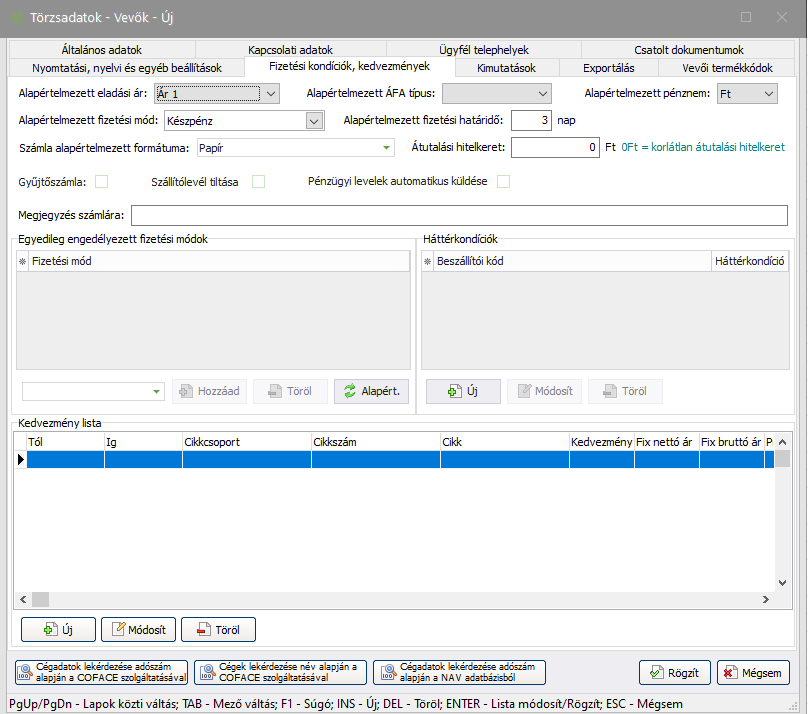Click Módosít below the Kedvezmény lista
This screenshot has height=714, width=808.
(138, 629)
